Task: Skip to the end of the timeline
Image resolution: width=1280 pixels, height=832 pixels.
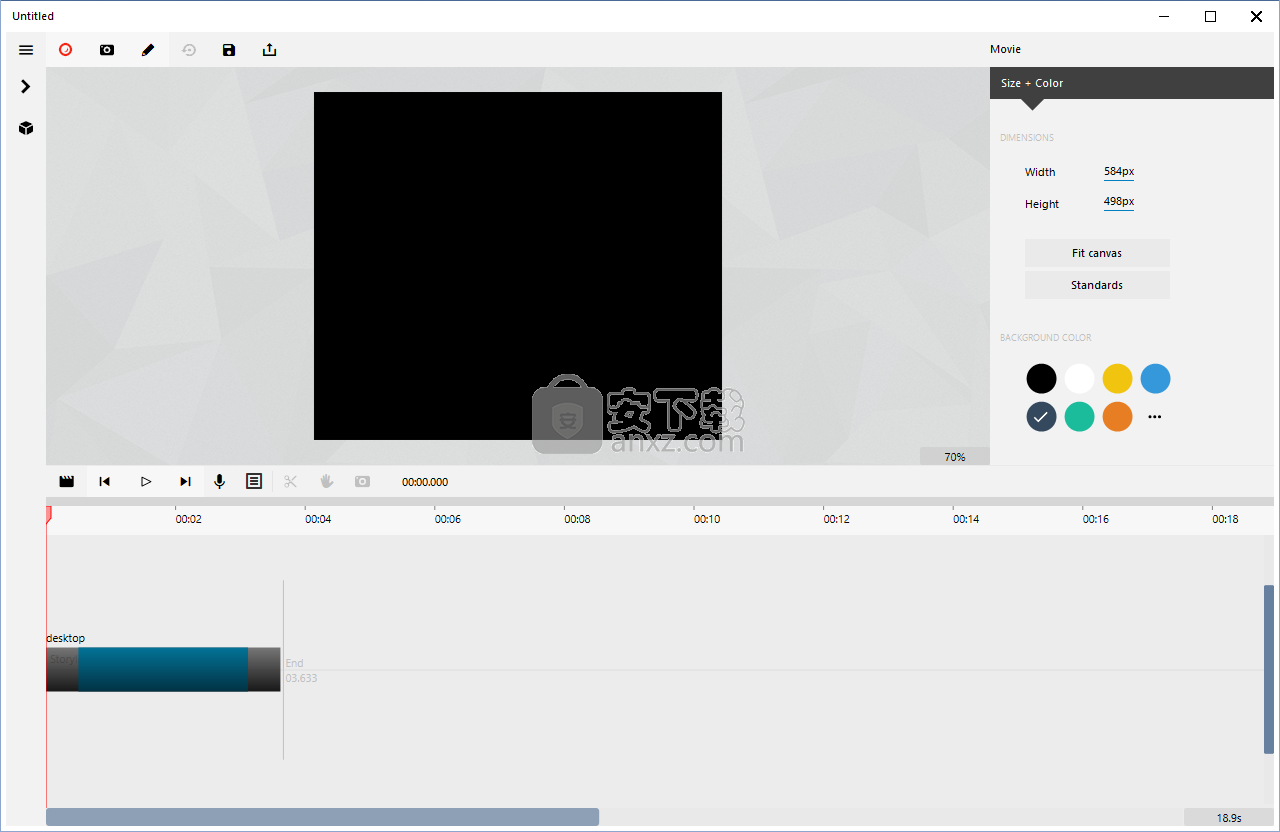Action: pyautogui.click(x=185, y=481)
